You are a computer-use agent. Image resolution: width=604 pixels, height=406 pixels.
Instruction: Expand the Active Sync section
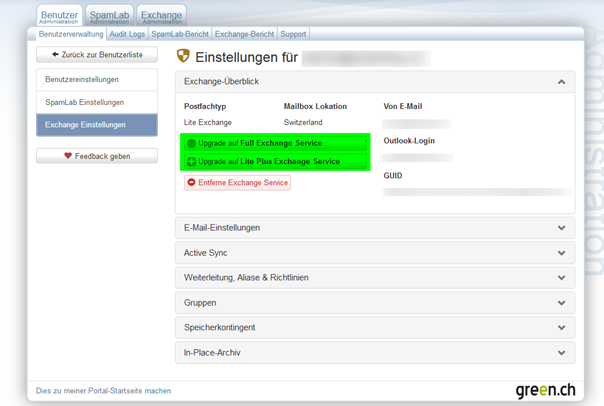click(561, 252)
